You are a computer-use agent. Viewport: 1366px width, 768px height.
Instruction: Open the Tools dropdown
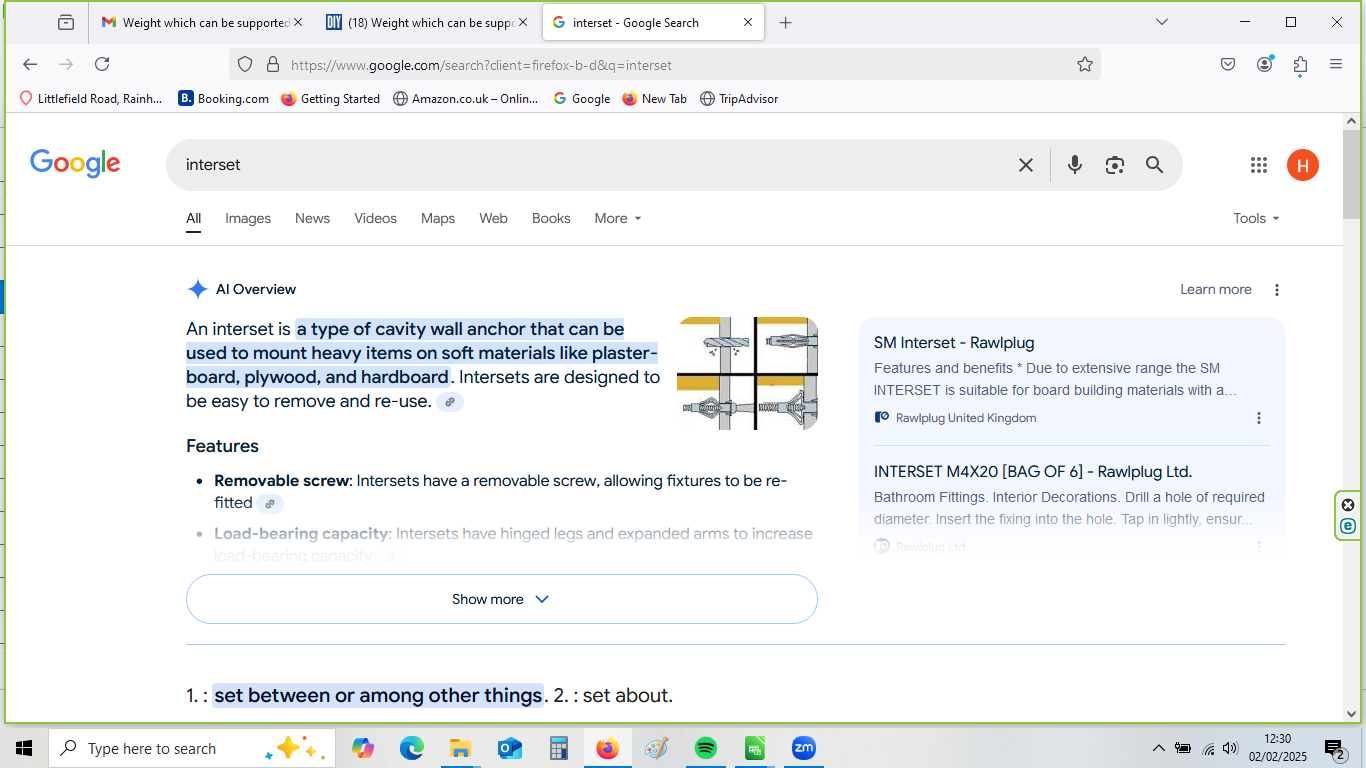point(1256,218)
